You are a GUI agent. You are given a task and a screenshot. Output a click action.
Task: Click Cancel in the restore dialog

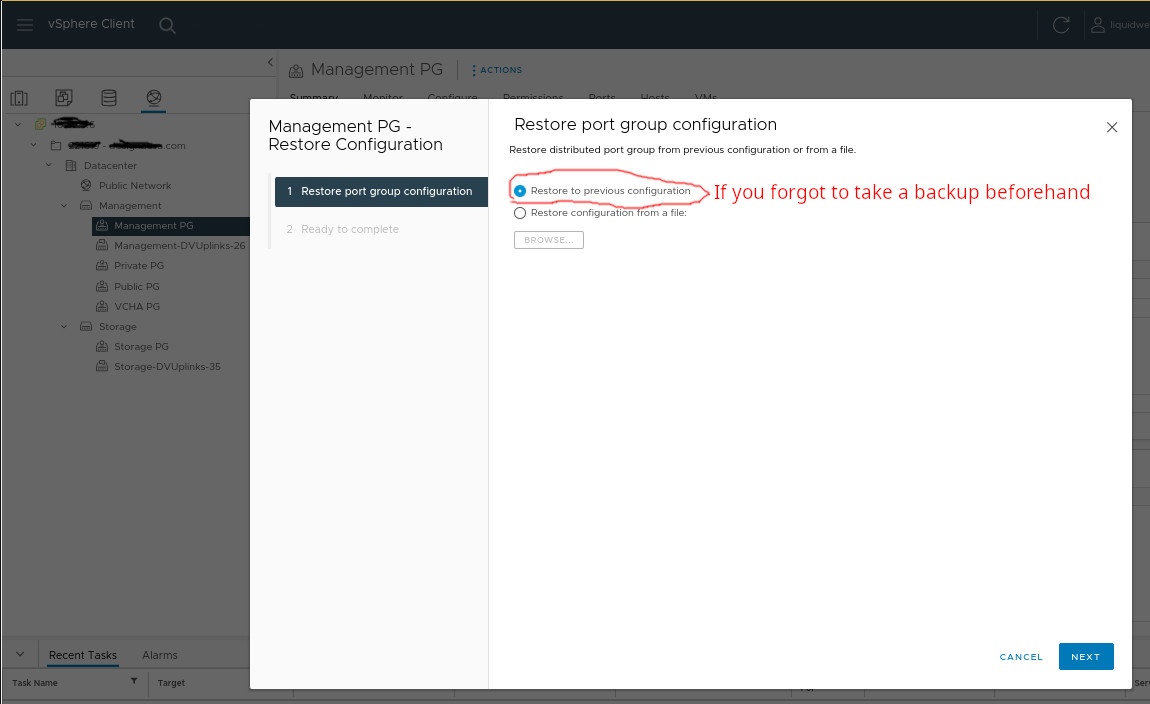coord(1021,657)
